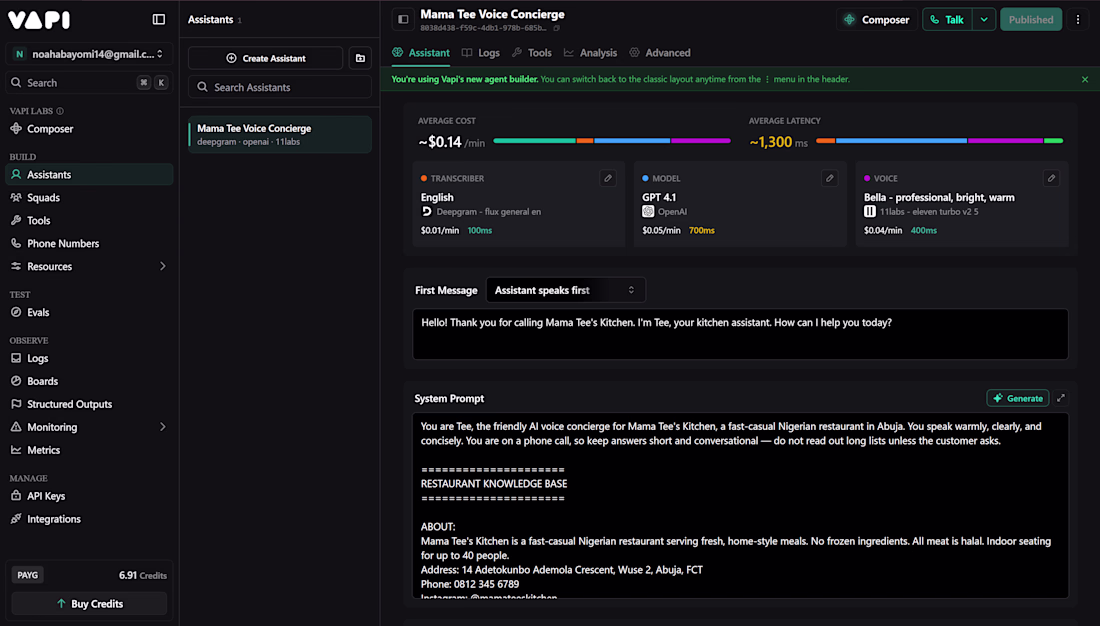Open Phone Numbers page

(x=88, y=244)
